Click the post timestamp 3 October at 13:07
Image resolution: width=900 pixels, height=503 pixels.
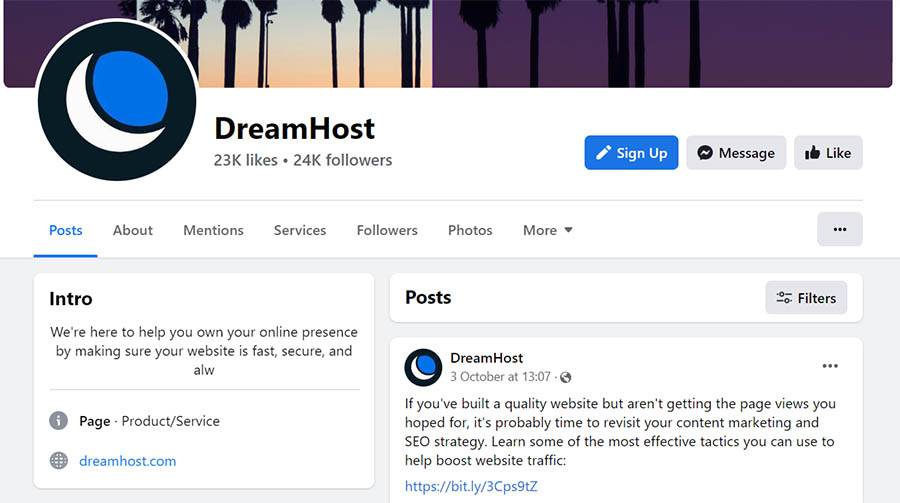[500, 377]
